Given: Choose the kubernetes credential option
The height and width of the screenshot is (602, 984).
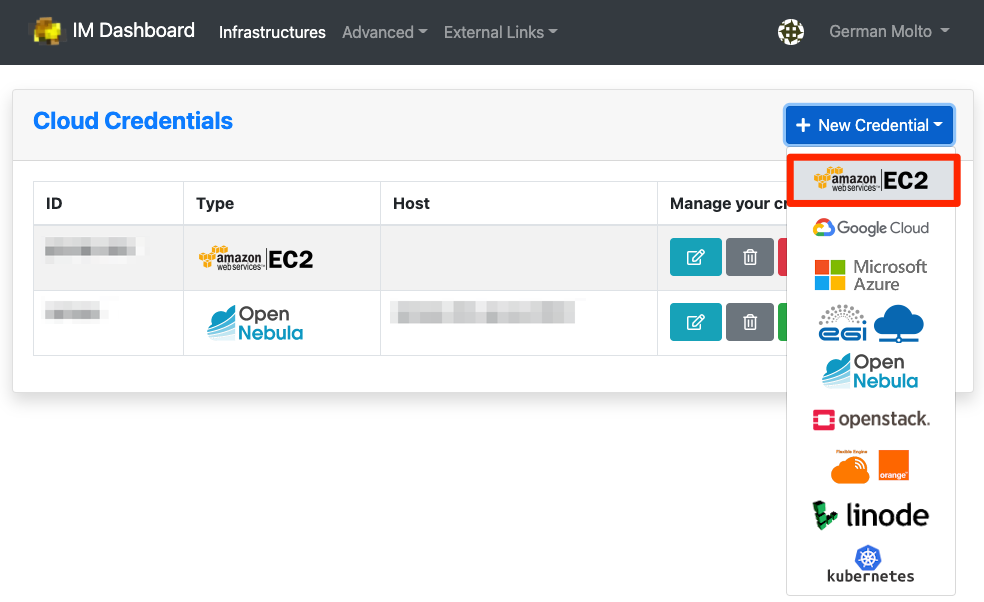Looking at the screenshot, I should [x=870, y=564].
